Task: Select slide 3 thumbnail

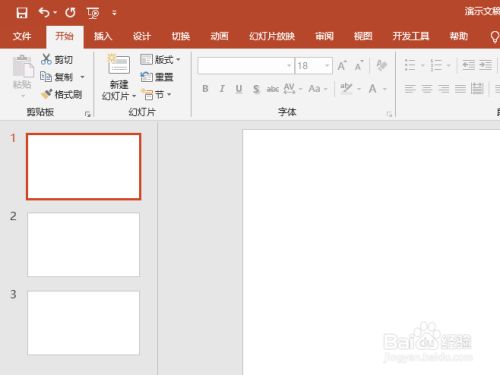Action: [83, 323]
